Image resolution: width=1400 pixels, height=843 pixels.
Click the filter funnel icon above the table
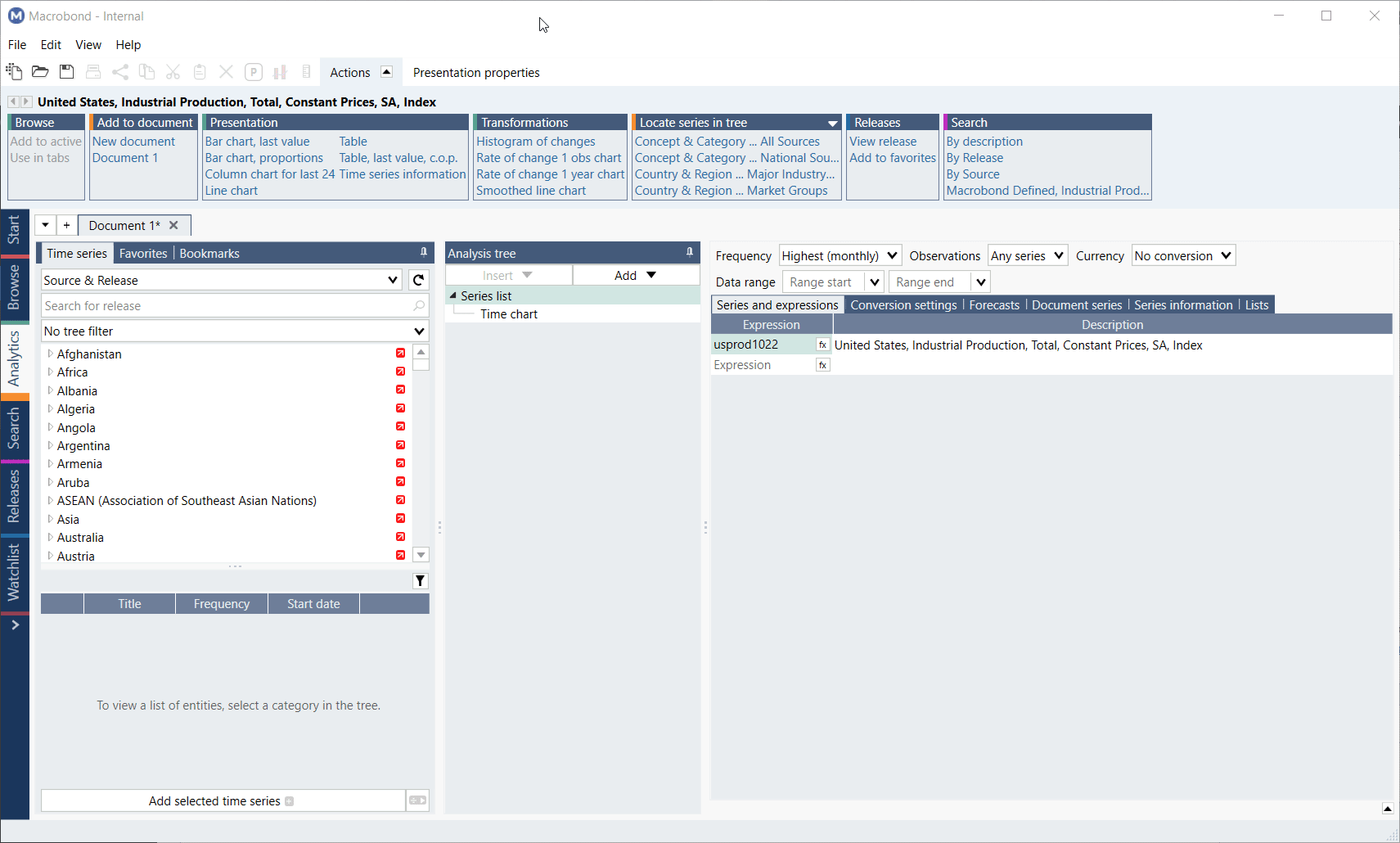click(421, 581)
